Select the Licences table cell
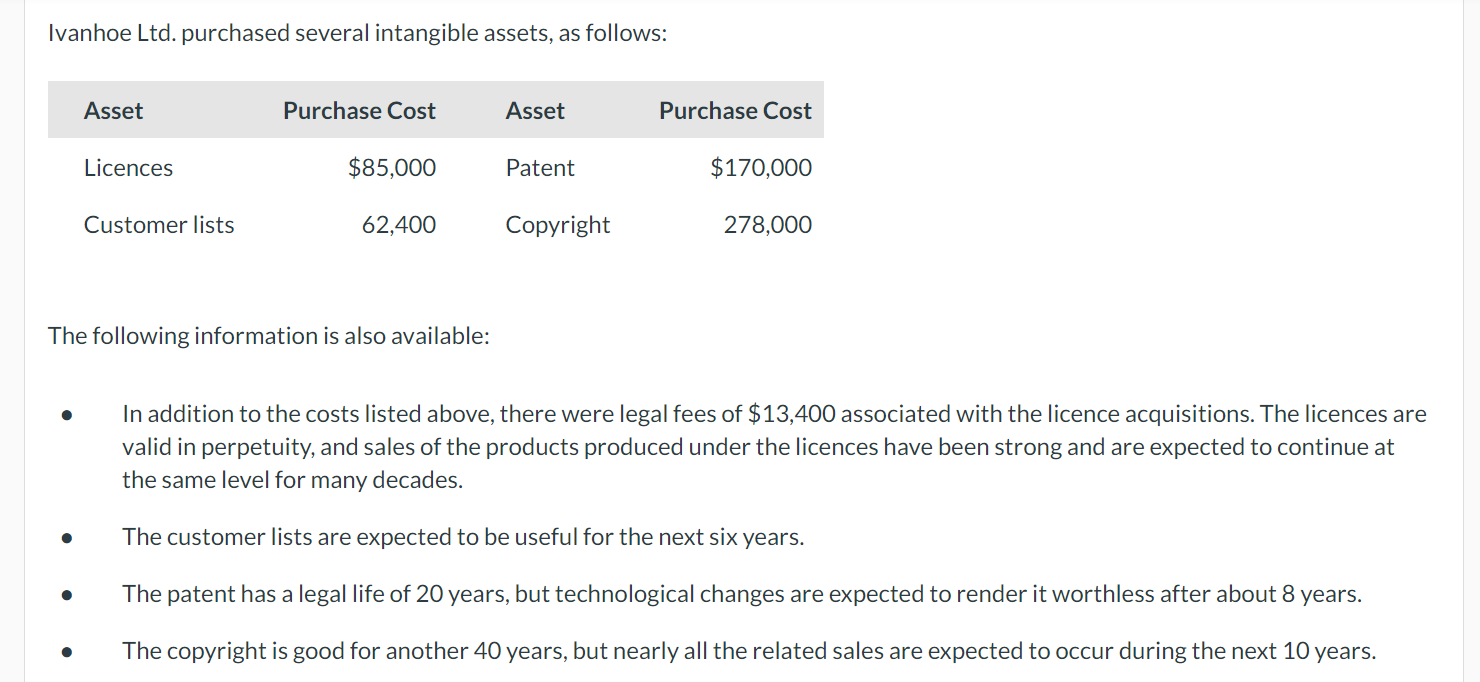Viewport: 1480px width, 682px height. [x=128, y=168]
